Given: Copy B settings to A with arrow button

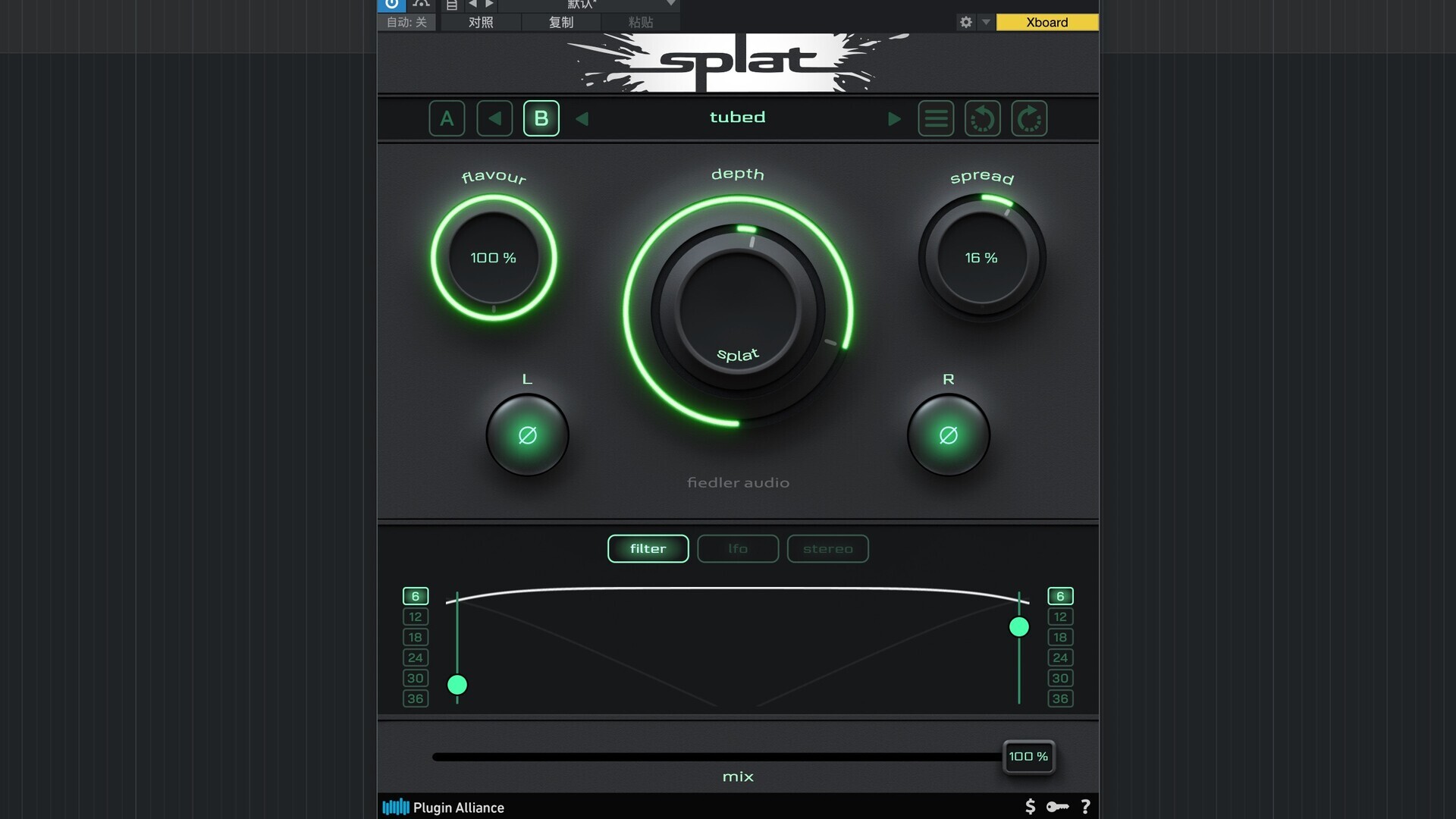Looking at the screenshot, I should pos(494,118).
